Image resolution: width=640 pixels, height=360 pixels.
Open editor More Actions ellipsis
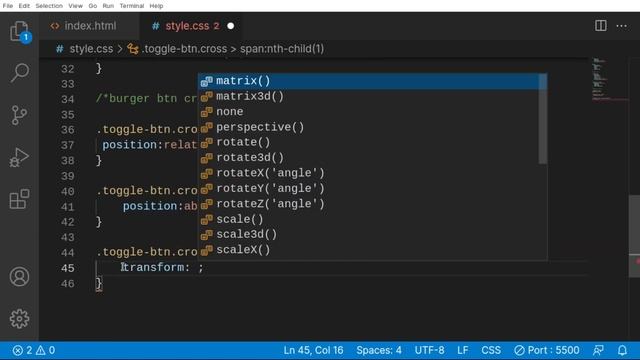[x=621, y=26]
